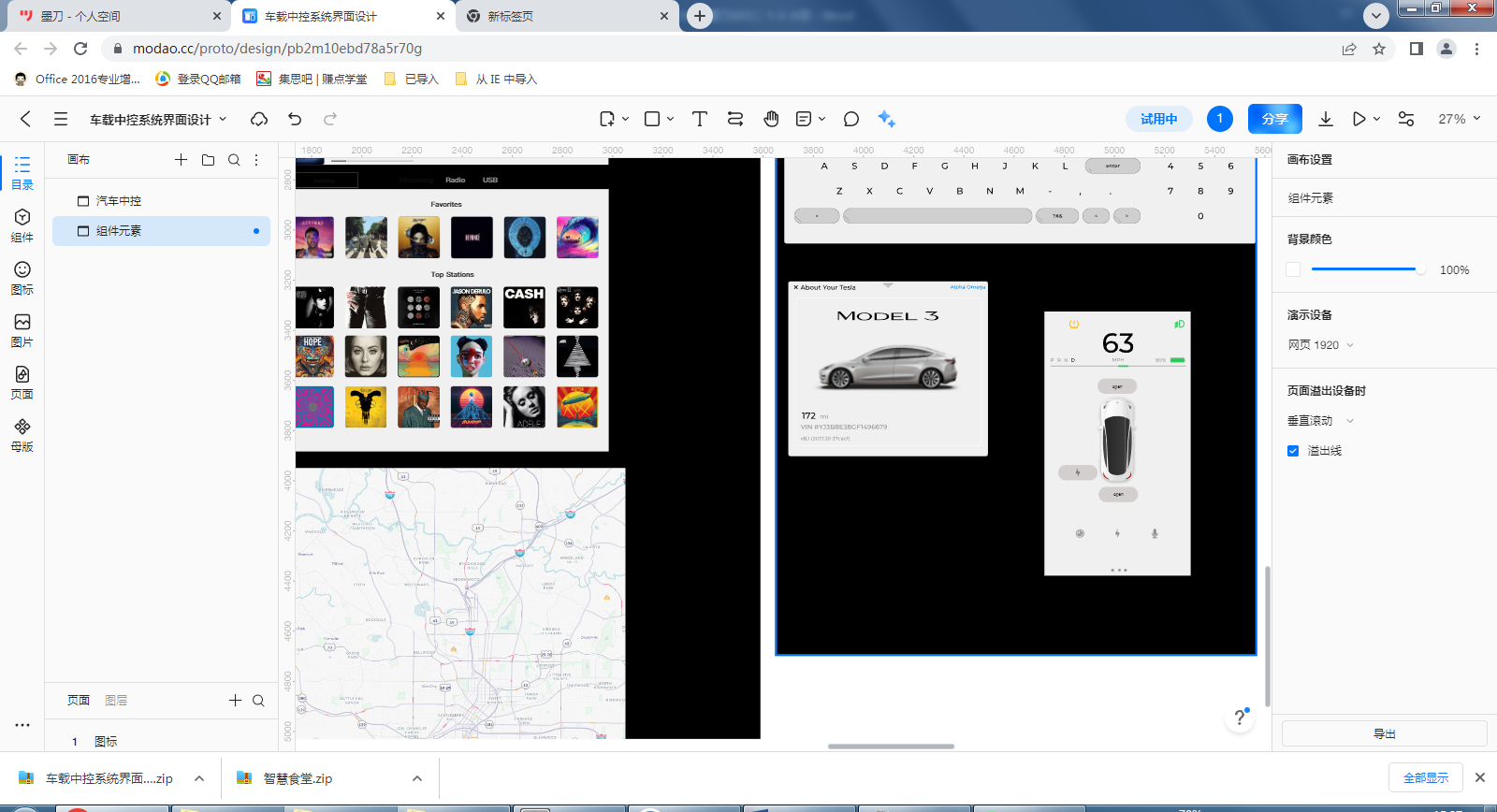This screenshot has height=812, width=1497.
Task: Select the Text tool
Action: point(699,119)
